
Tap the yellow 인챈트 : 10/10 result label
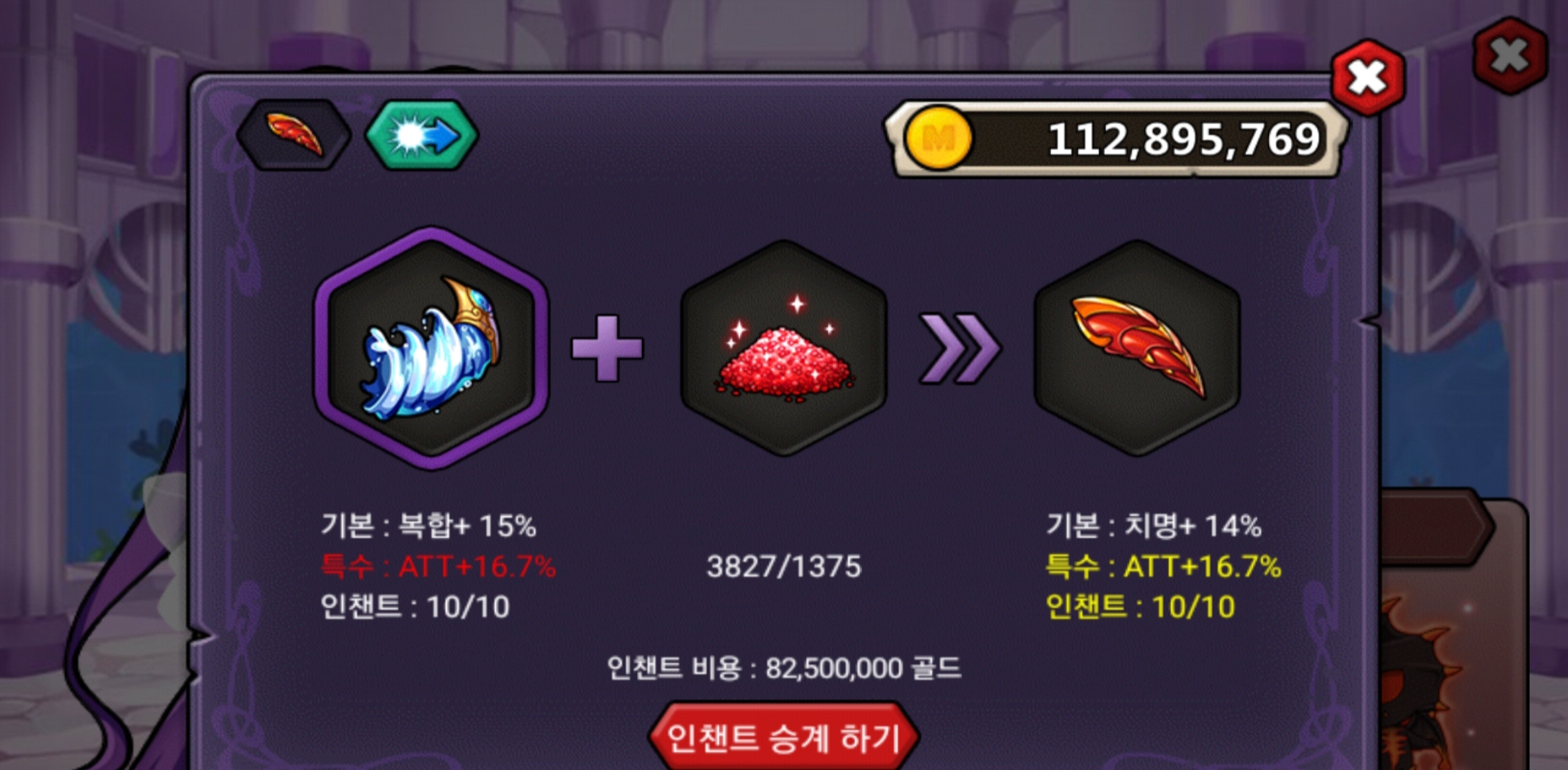coord(1141,607)
